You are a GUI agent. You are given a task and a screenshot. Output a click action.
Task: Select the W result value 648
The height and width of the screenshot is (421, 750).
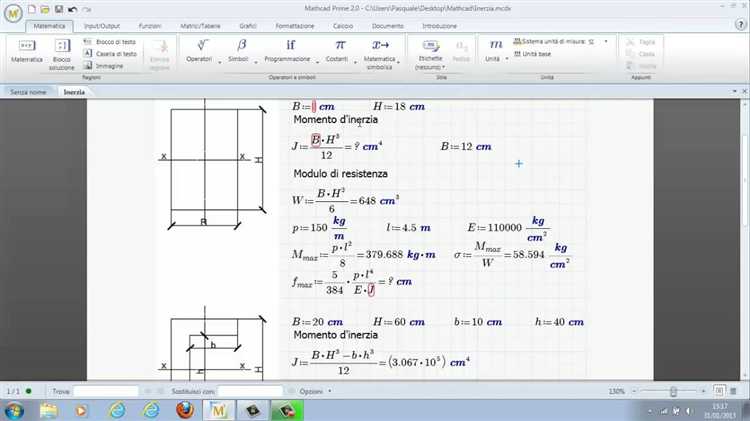tap(367, 201)
